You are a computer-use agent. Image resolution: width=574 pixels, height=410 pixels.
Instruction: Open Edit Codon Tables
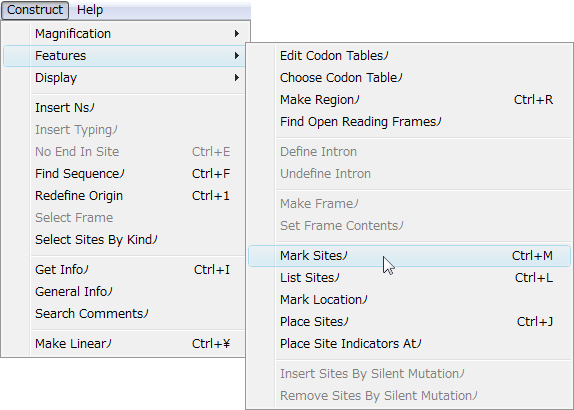point(409,56)
